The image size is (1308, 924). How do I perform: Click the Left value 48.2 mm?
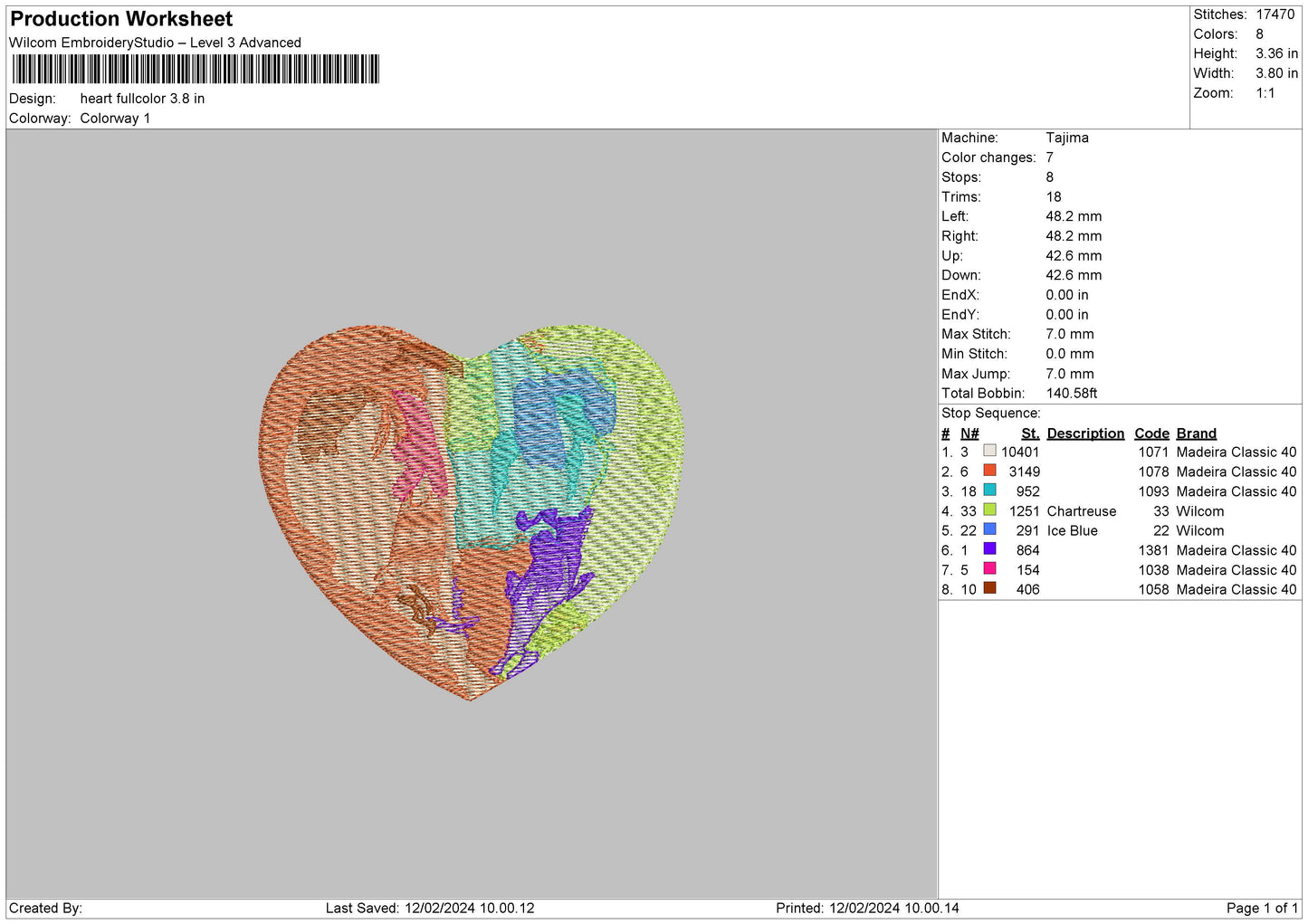click(x=1074, y=216)
